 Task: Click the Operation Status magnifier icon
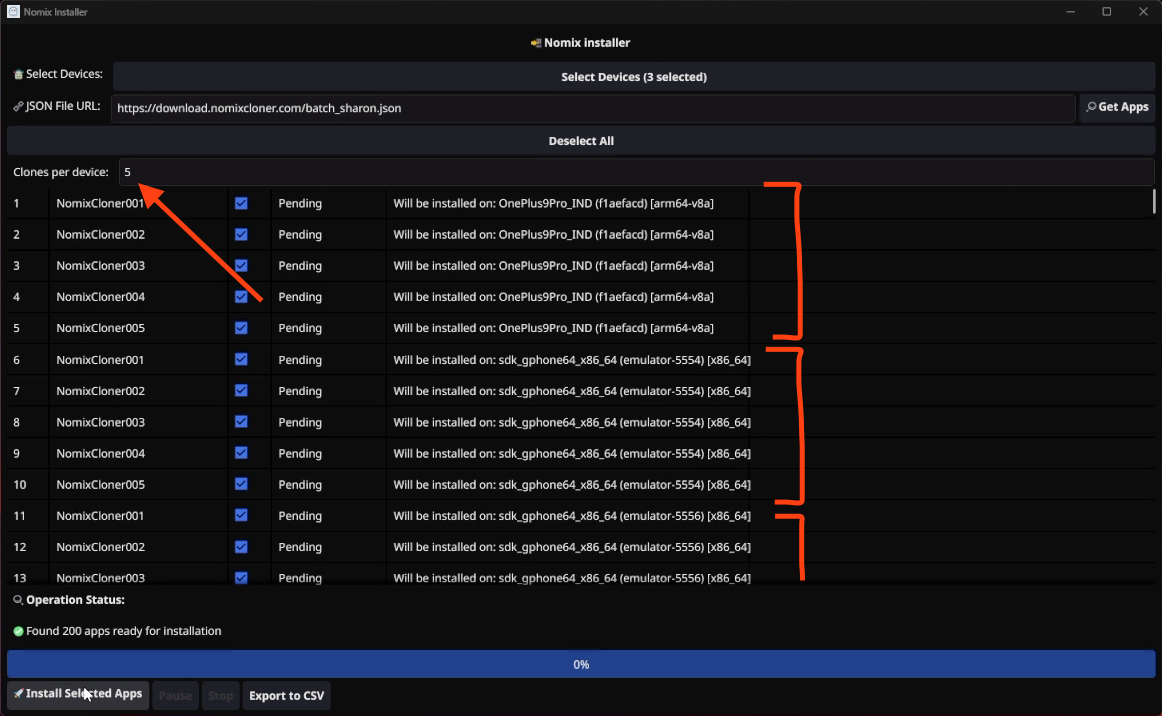[19, 600]
